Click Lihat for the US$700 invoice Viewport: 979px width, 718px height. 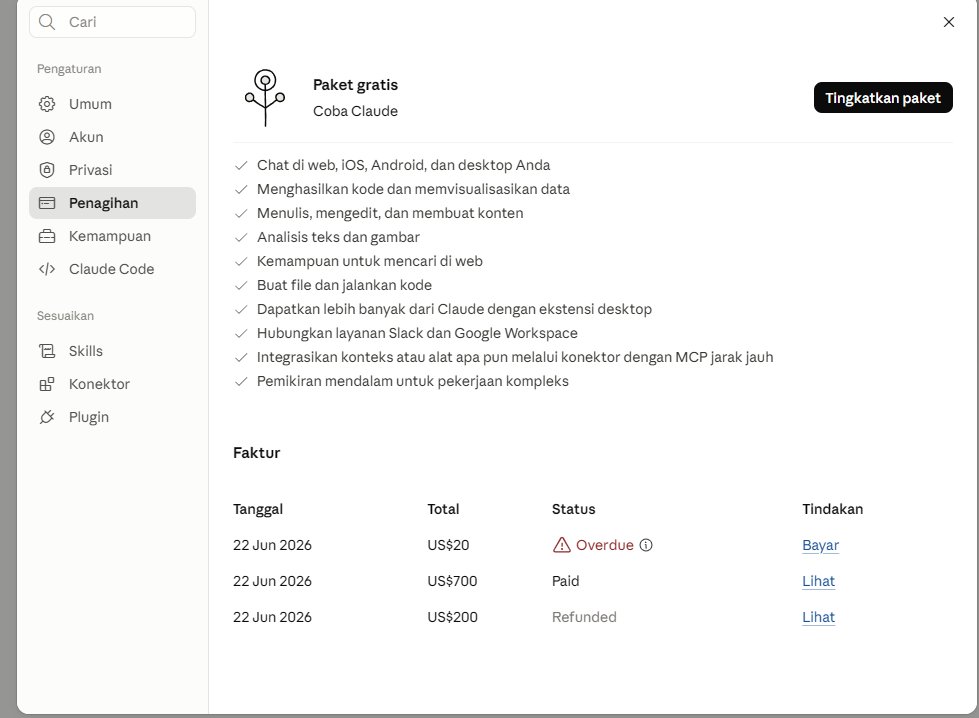click(x=818, y=581)
